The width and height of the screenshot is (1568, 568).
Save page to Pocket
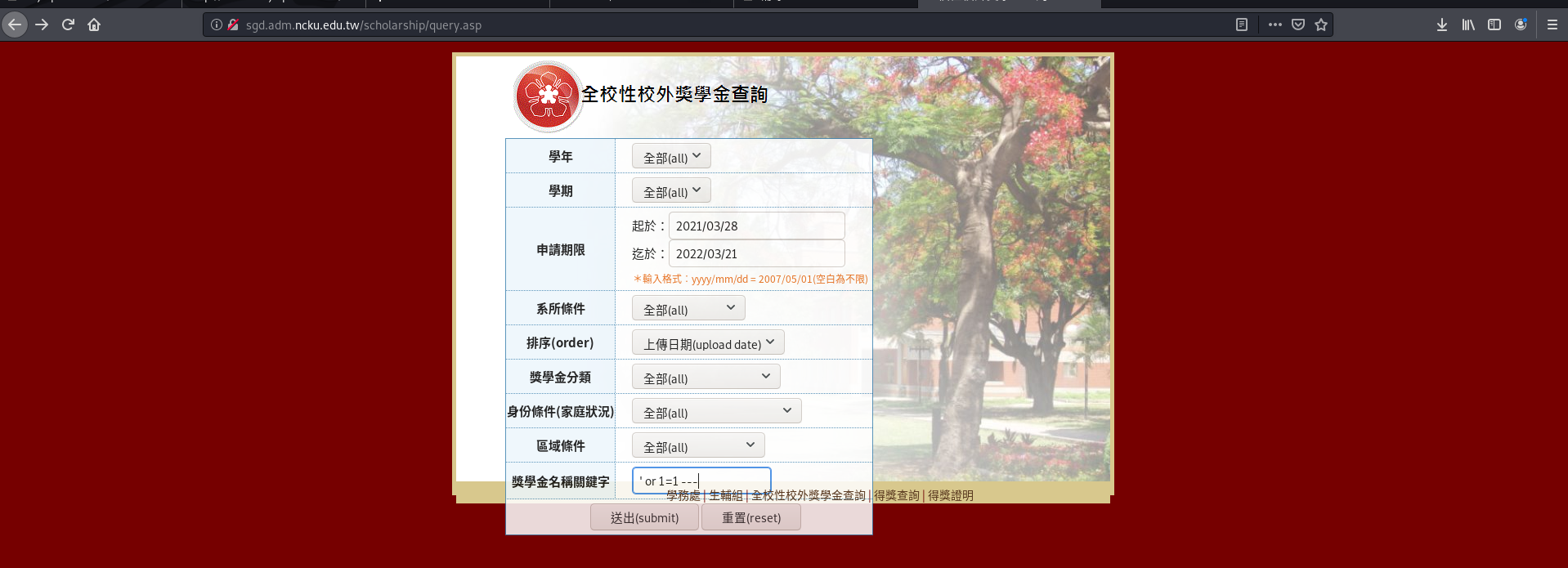pos(1298,25)
